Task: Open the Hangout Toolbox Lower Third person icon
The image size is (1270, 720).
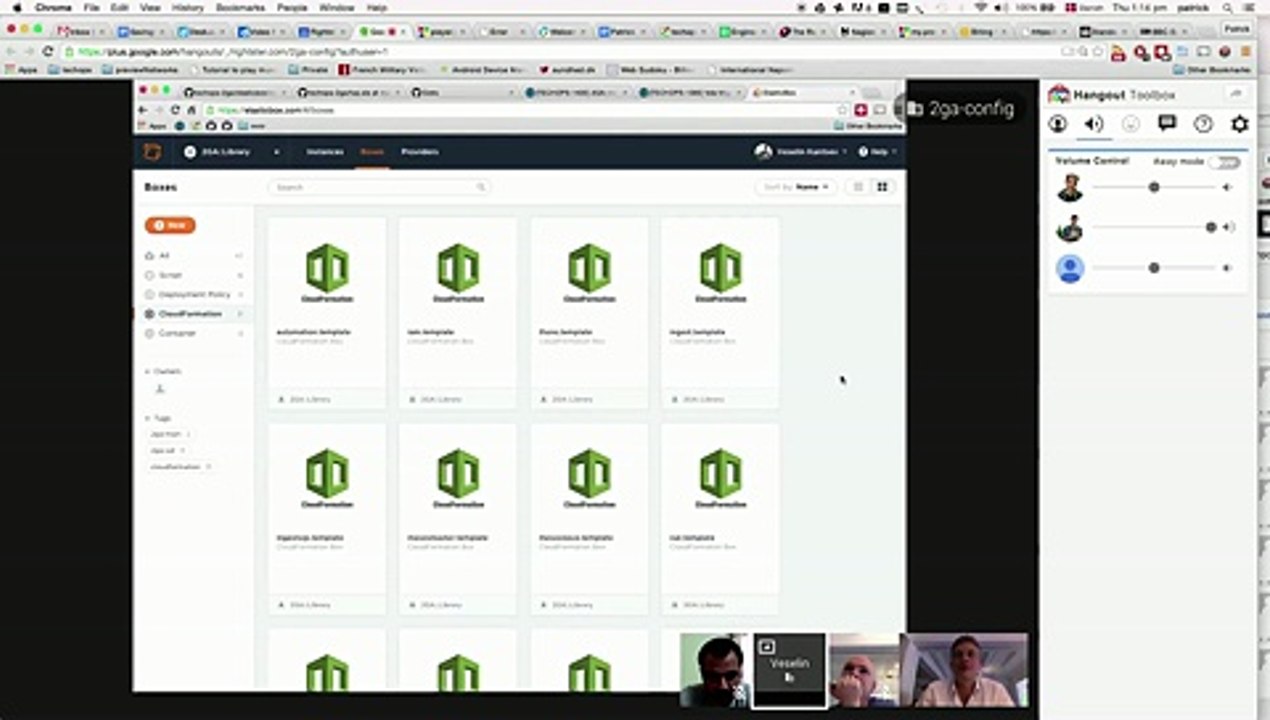Action: click(x=1058, y=124)
